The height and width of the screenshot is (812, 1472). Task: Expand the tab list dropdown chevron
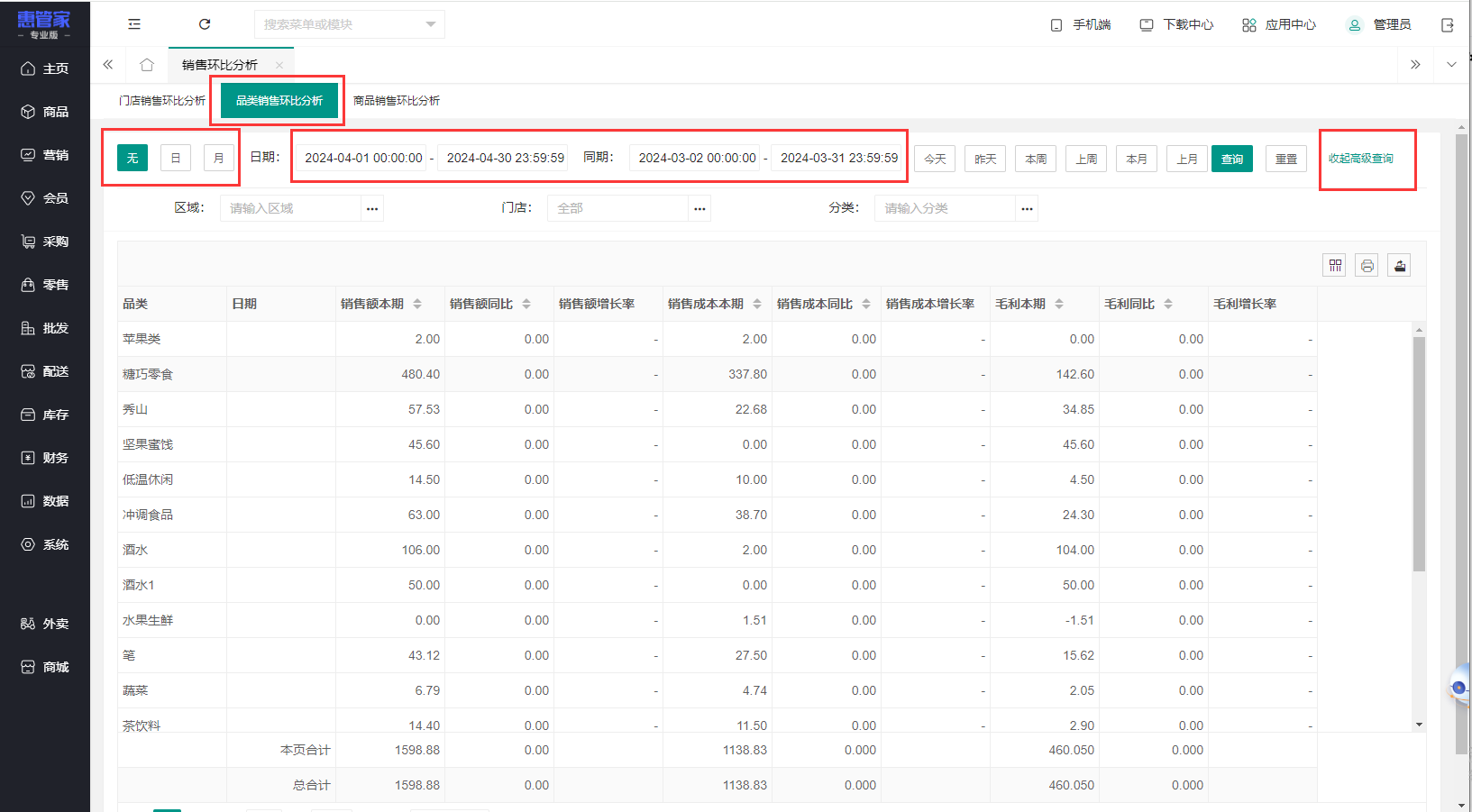point(1451,65)
